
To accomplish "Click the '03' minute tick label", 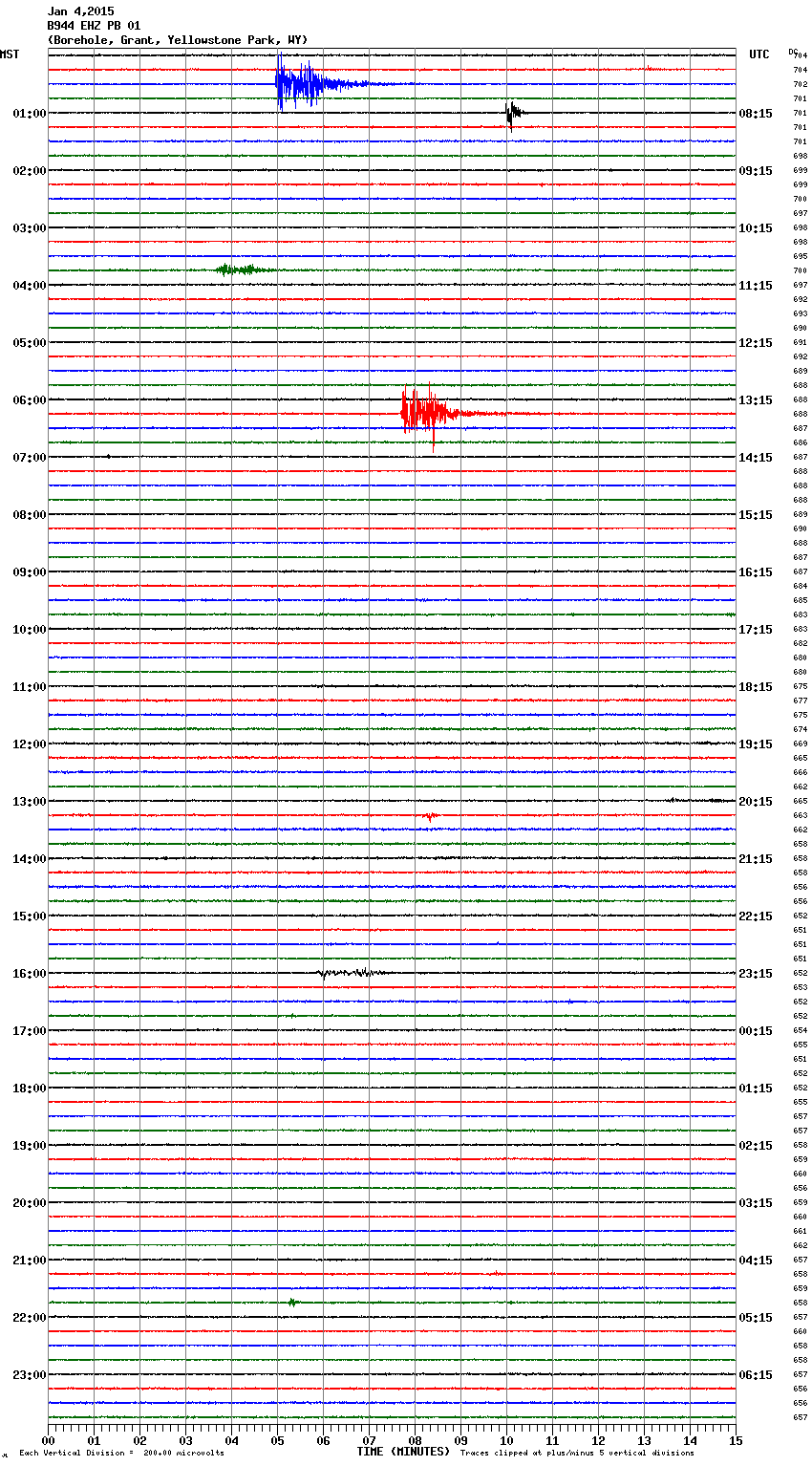I will pyautogui.click(x=185, y=1440).
